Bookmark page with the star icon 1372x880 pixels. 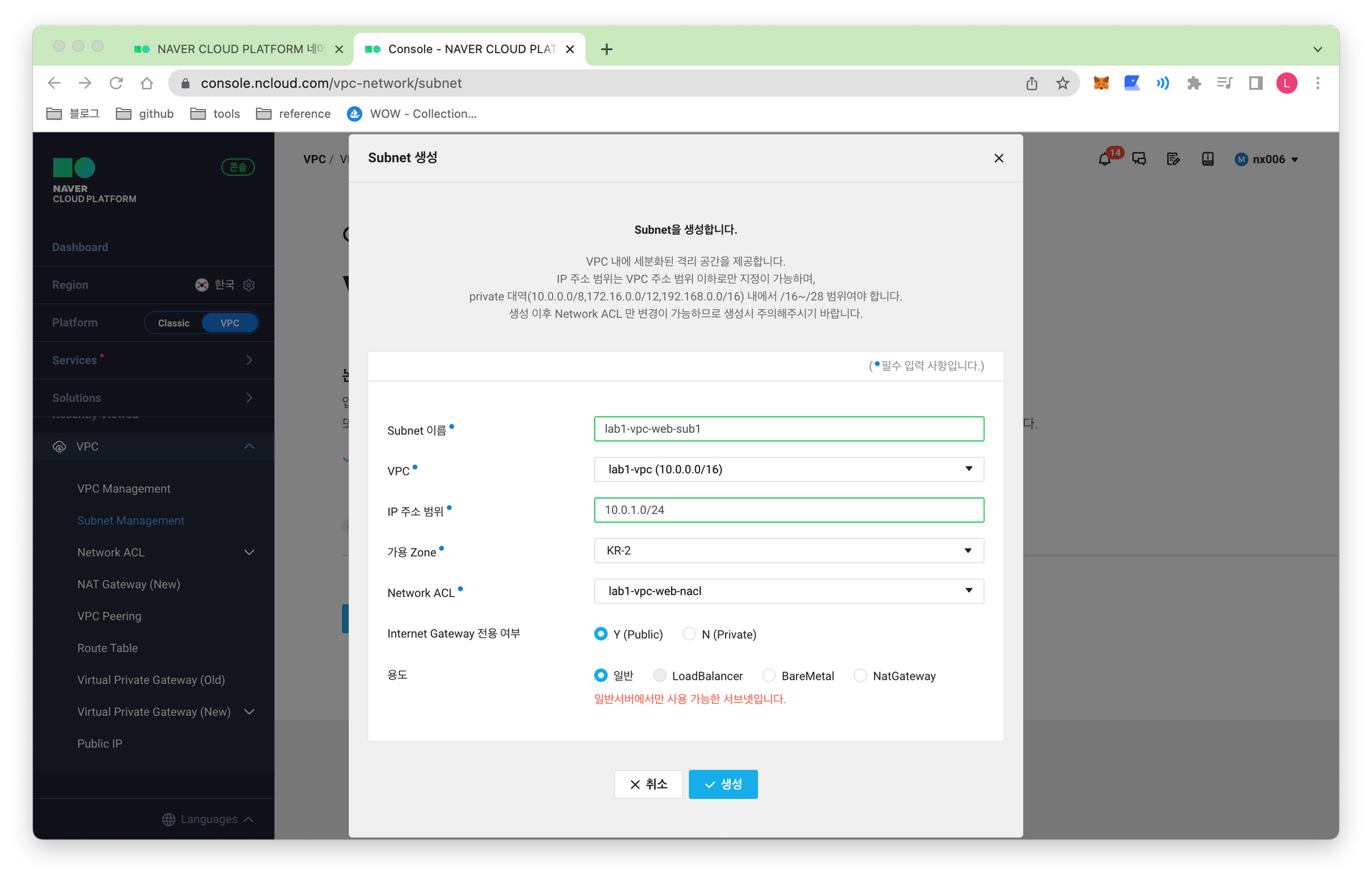[x=1063, y=83]
